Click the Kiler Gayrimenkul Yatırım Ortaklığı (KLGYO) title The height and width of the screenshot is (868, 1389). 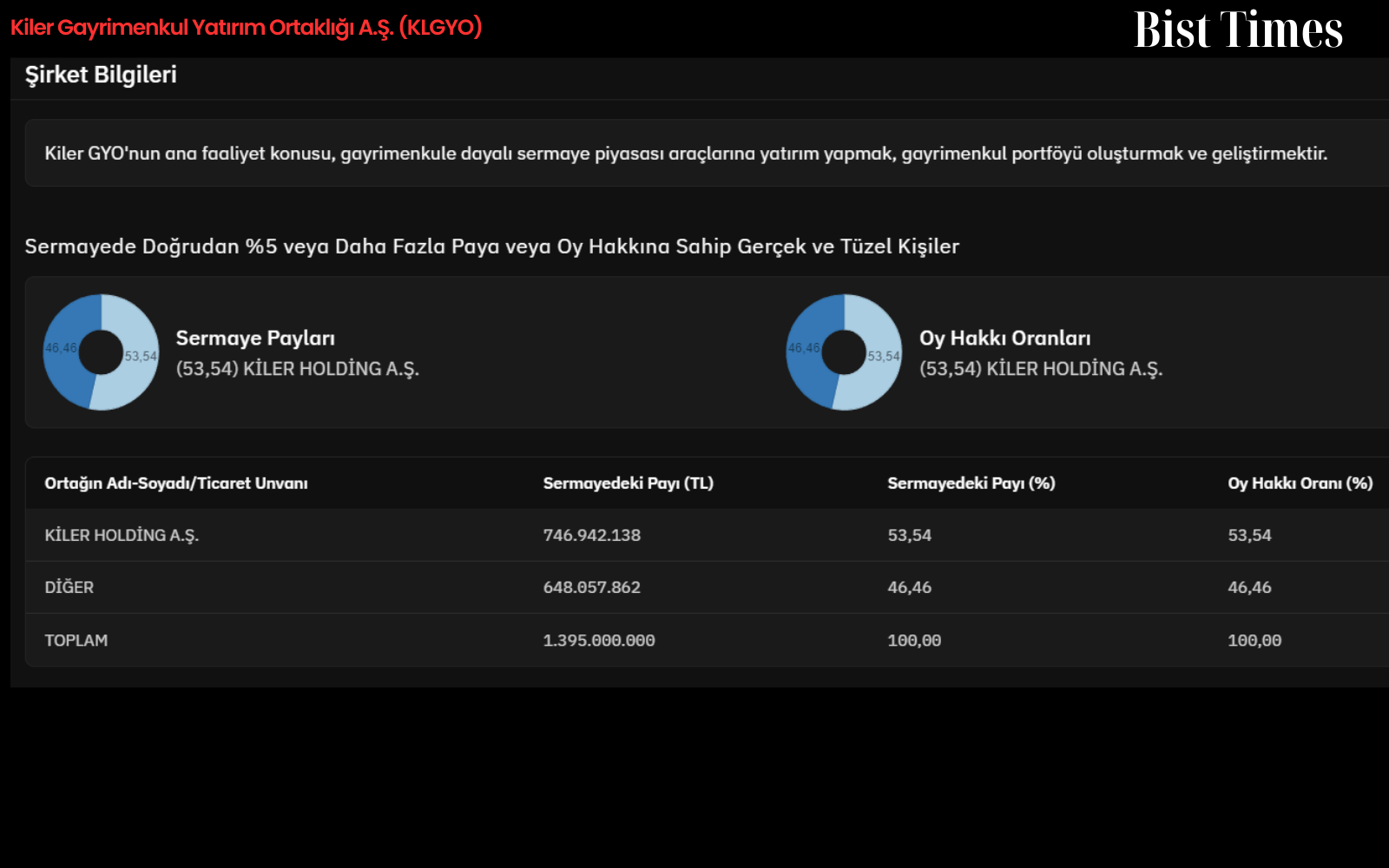tap(246, 28)
